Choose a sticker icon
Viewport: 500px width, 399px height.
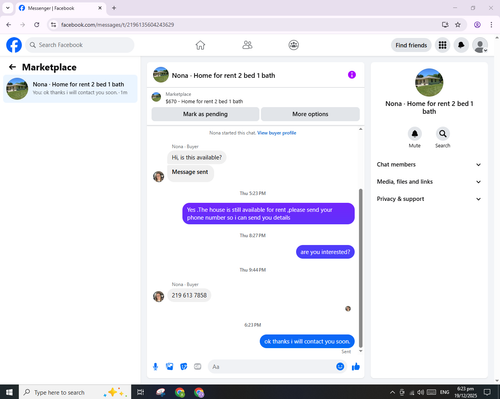tap(184, 367)
